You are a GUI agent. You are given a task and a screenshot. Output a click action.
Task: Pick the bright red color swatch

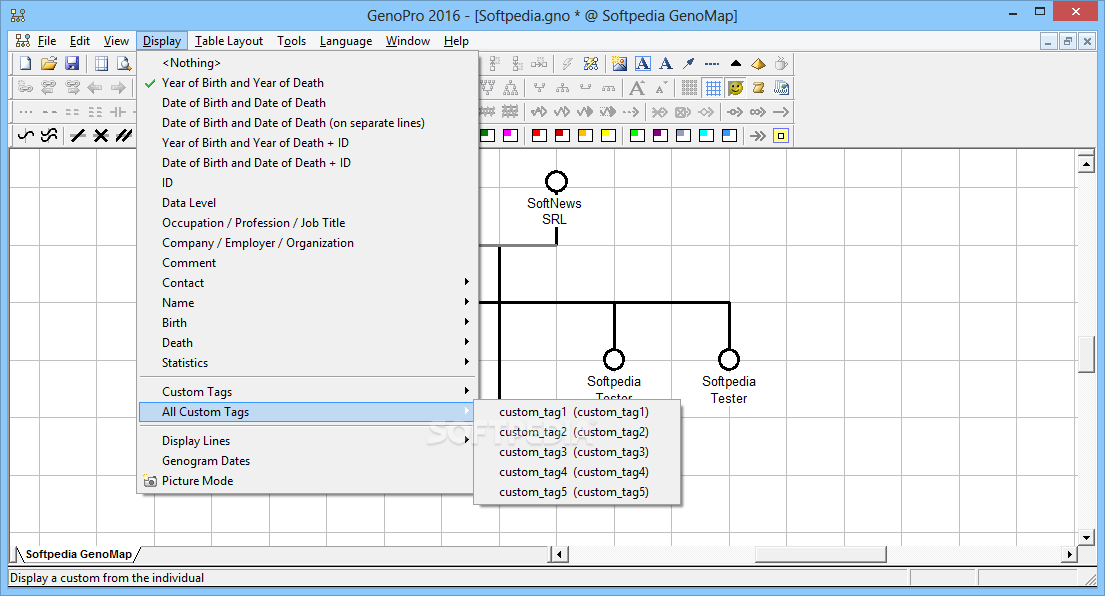(539, 135)
